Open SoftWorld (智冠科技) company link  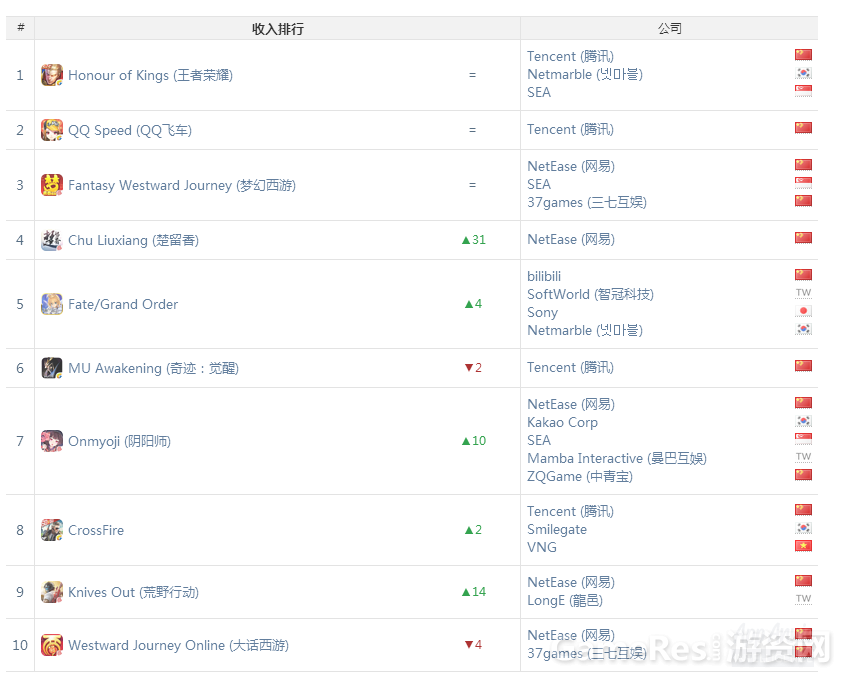pos(590,295)
